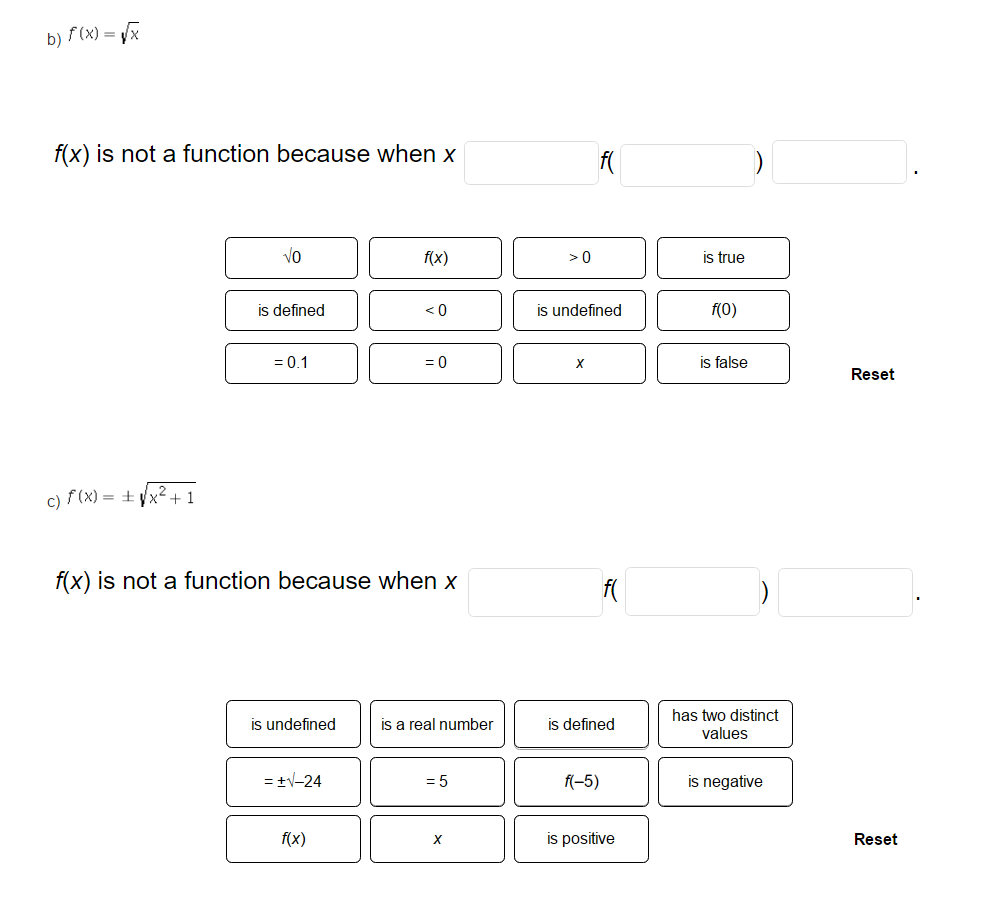Choose the "= 5" tile in part c
Viewport: 984px width, 905px height.
tap(437, 781)
